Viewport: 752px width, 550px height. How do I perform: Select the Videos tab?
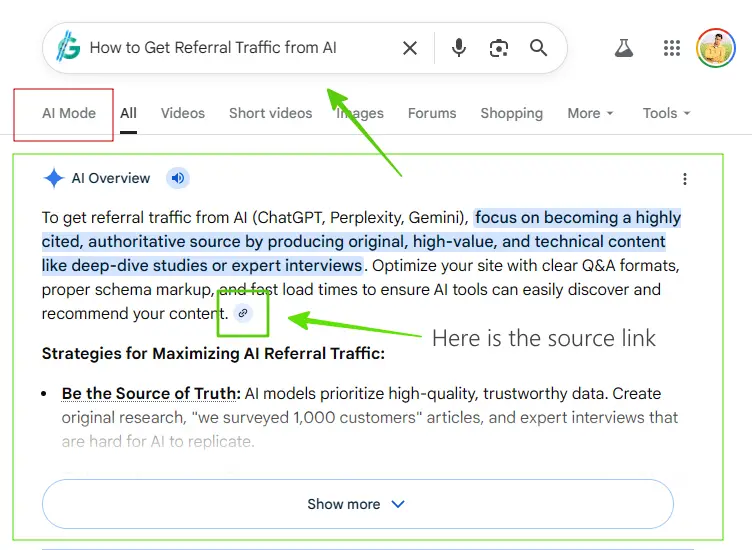183,113
